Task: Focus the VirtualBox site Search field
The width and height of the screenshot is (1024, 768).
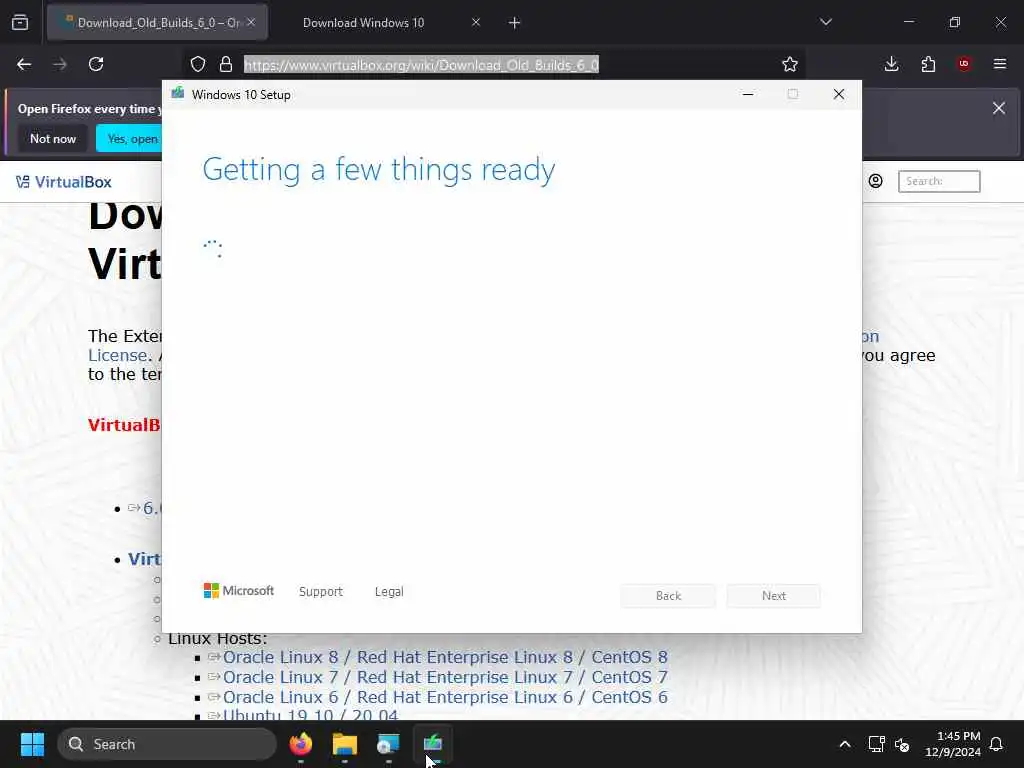Action: pos(939,181)
